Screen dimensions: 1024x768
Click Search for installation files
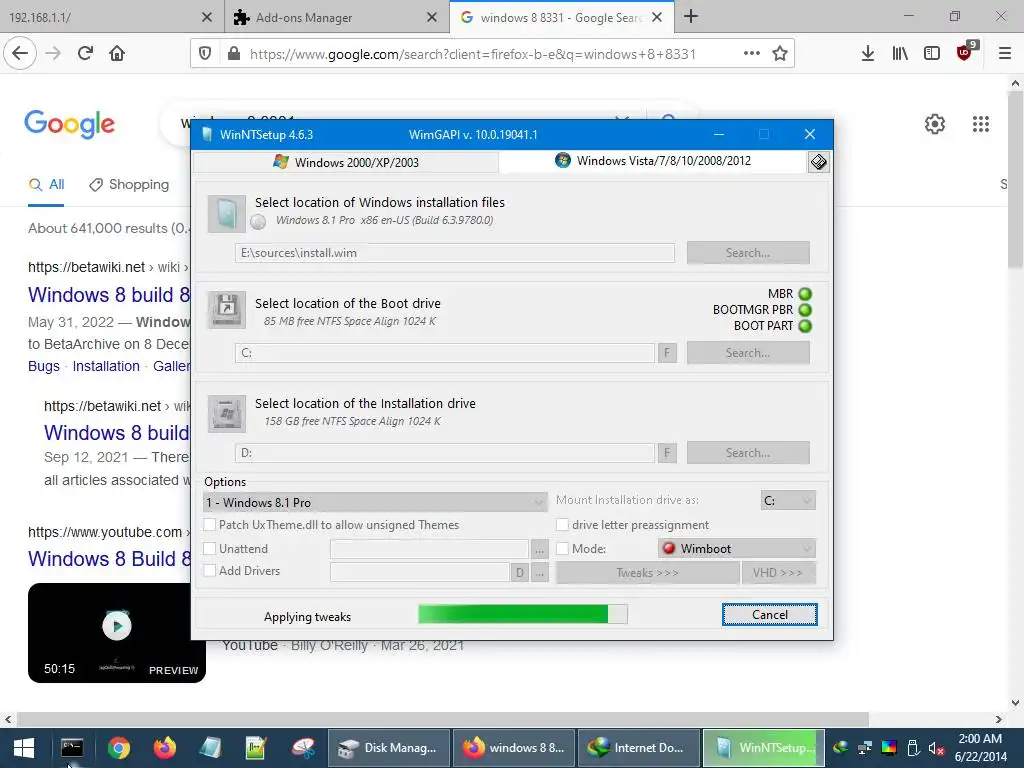coord(748,253)
